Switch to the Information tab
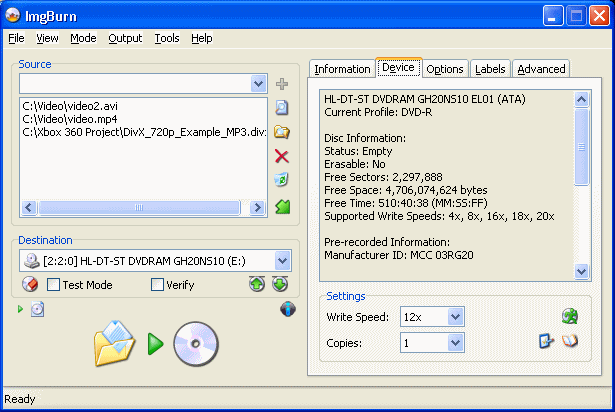615x412 pixels. (x=342, y=69)
